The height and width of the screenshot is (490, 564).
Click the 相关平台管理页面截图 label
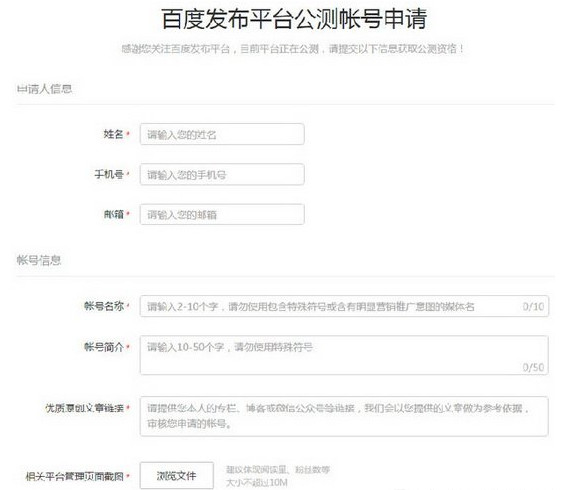75,476
